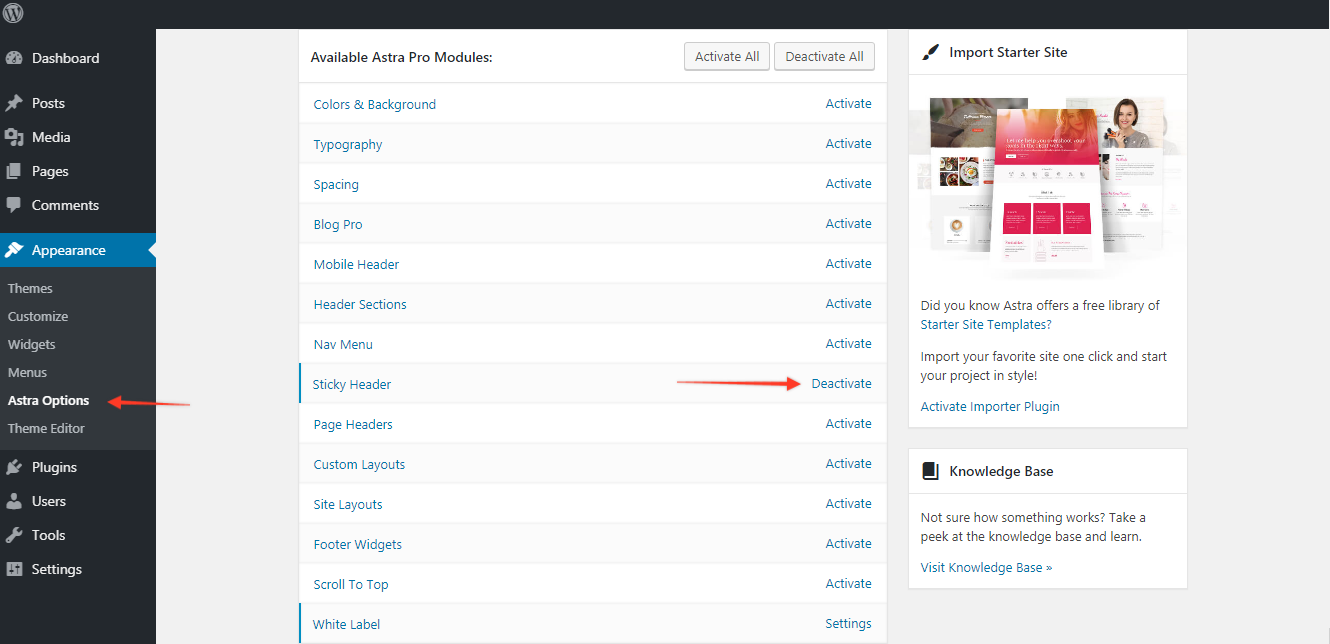1330x644 pixels.
Task: Click the Comments bubble icon
Action: pyautogui.click(x=14, y=205)
